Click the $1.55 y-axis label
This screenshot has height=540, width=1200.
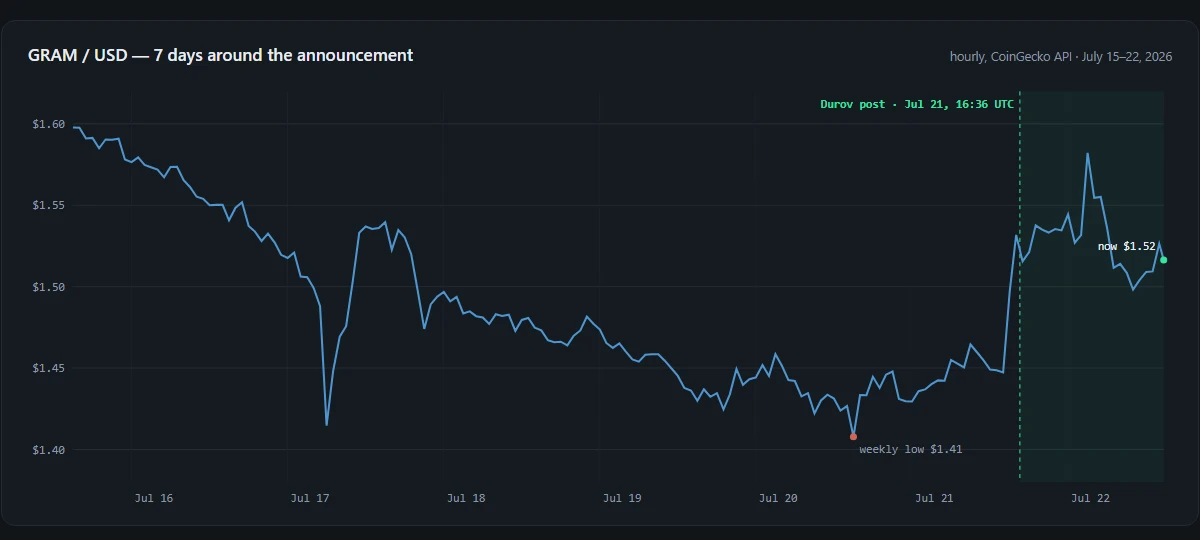click(x=49, y=205)
